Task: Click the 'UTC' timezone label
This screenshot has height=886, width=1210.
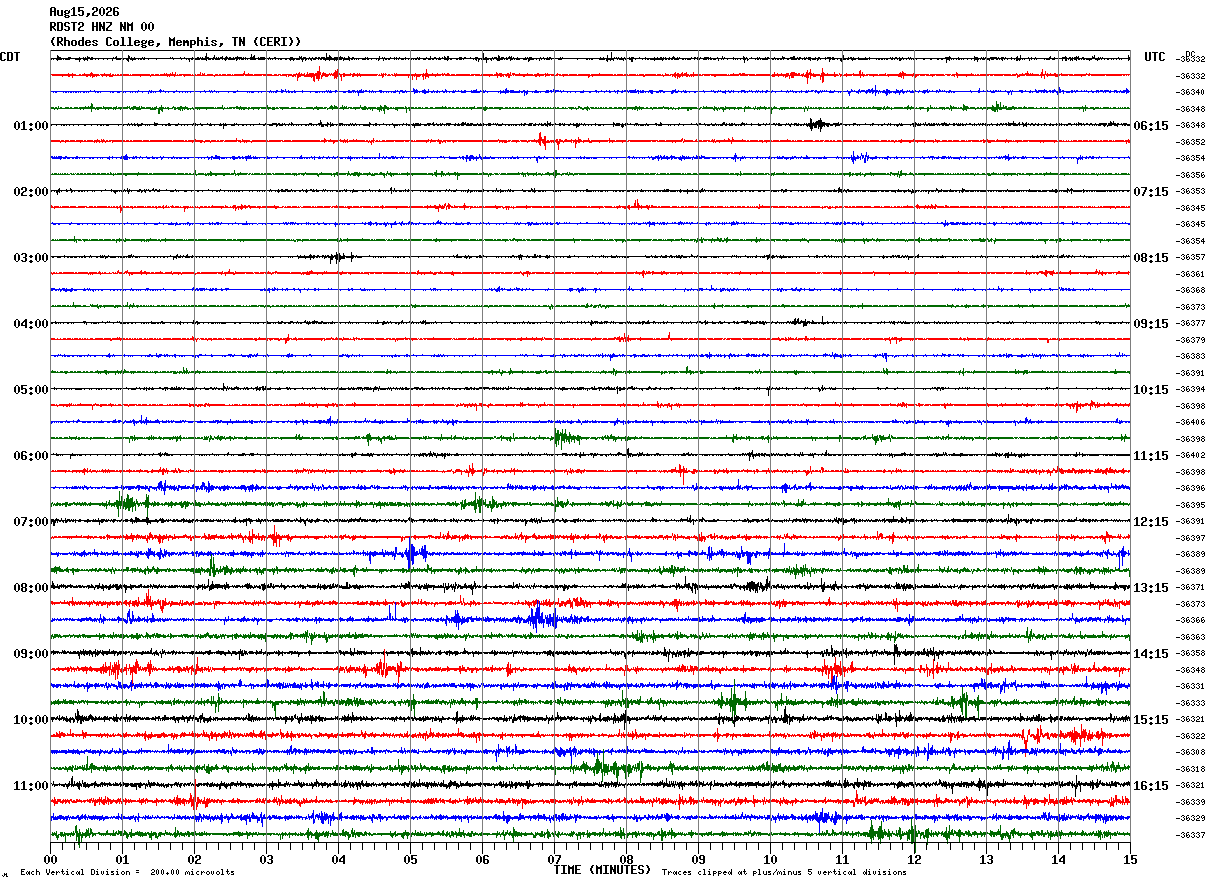Action: 1155,57
